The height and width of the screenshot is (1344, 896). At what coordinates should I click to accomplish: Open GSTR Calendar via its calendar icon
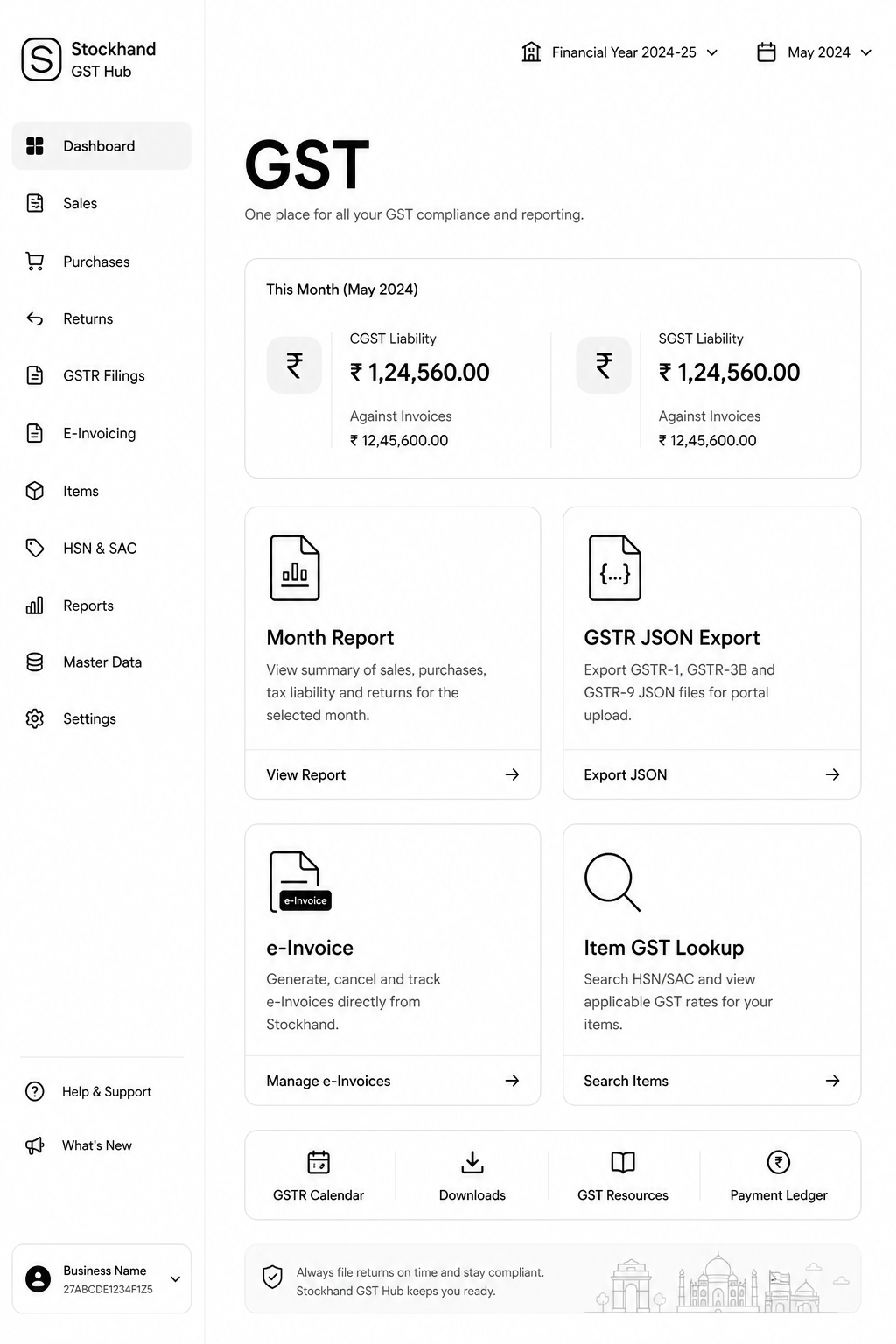pyautogui.click(x=318, y=1162)
